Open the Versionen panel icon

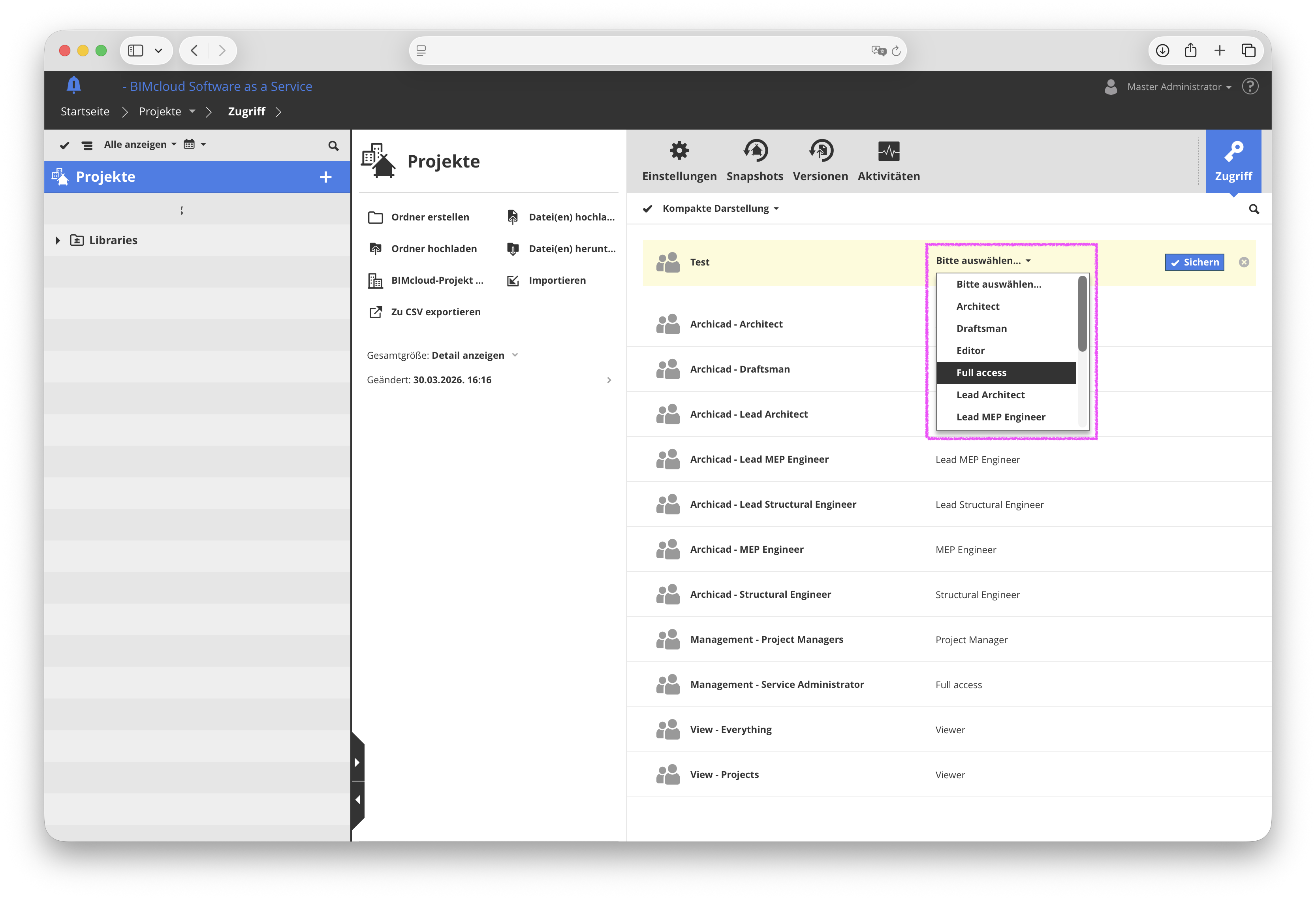(x=820, y=151)
